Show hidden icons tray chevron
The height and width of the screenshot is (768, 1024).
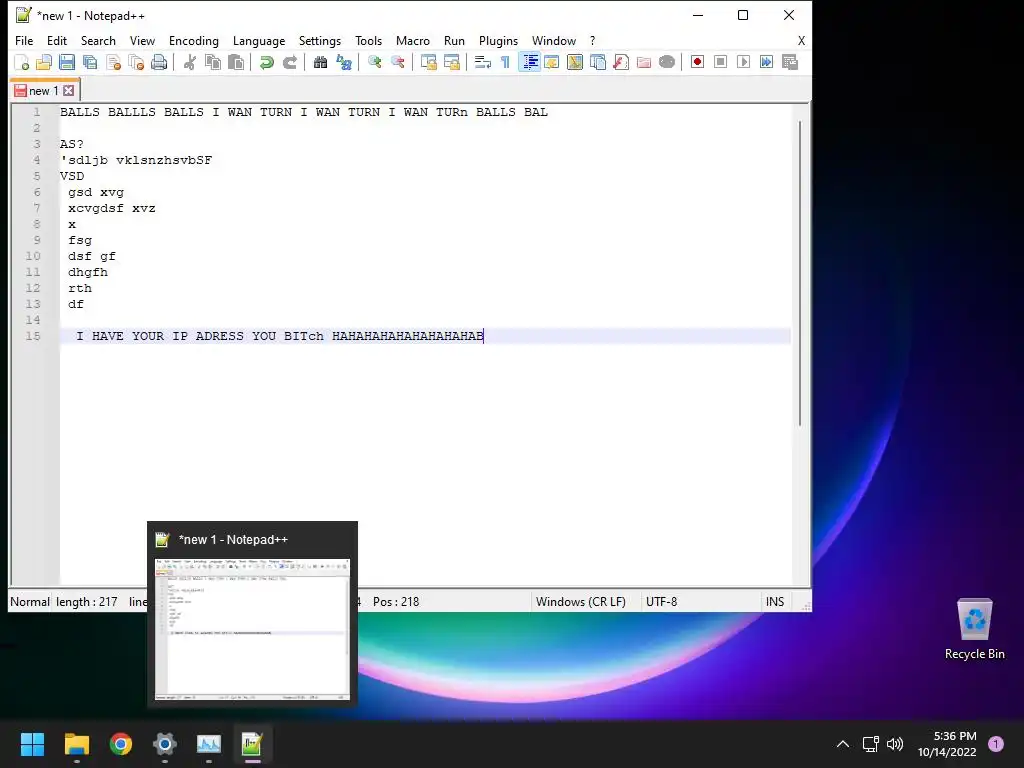coord(843,744)
